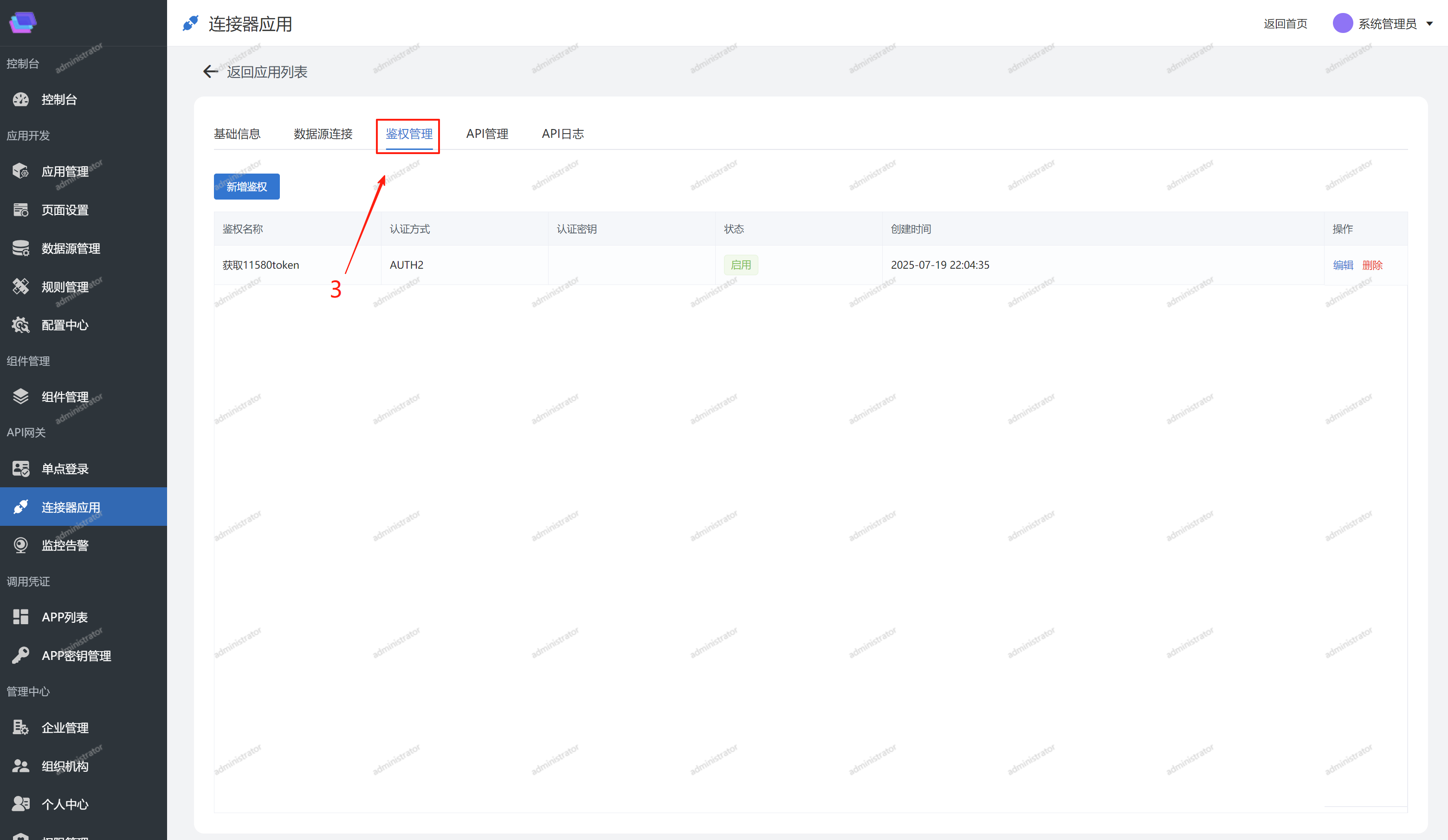The height and width of the screenshot is (840, 1448).
Task: Click the 监控告警 monitor icon
Action: click(21, 545)
